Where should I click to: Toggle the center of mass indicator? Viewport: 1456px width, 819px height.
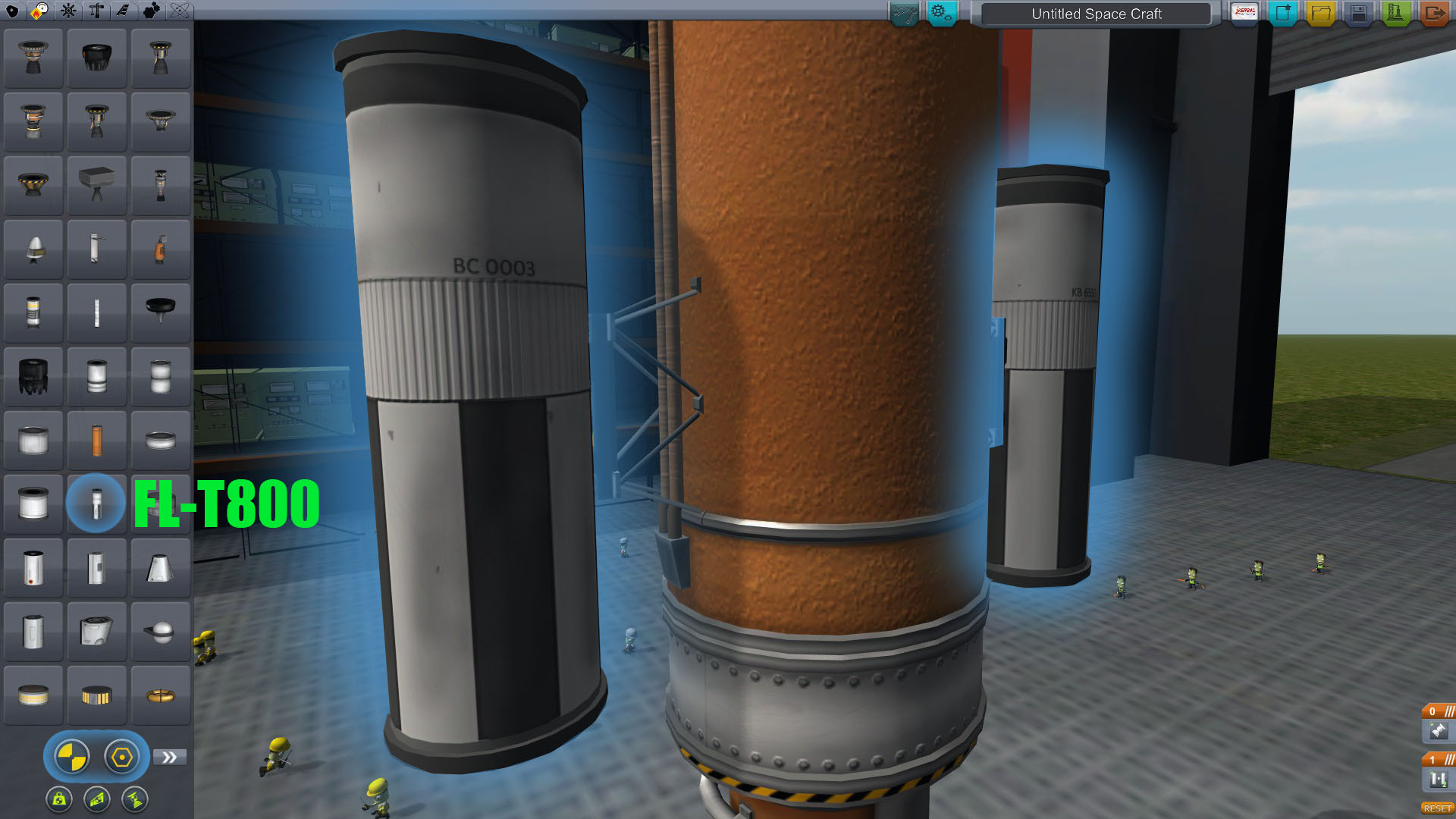click(x=72, y=757)
